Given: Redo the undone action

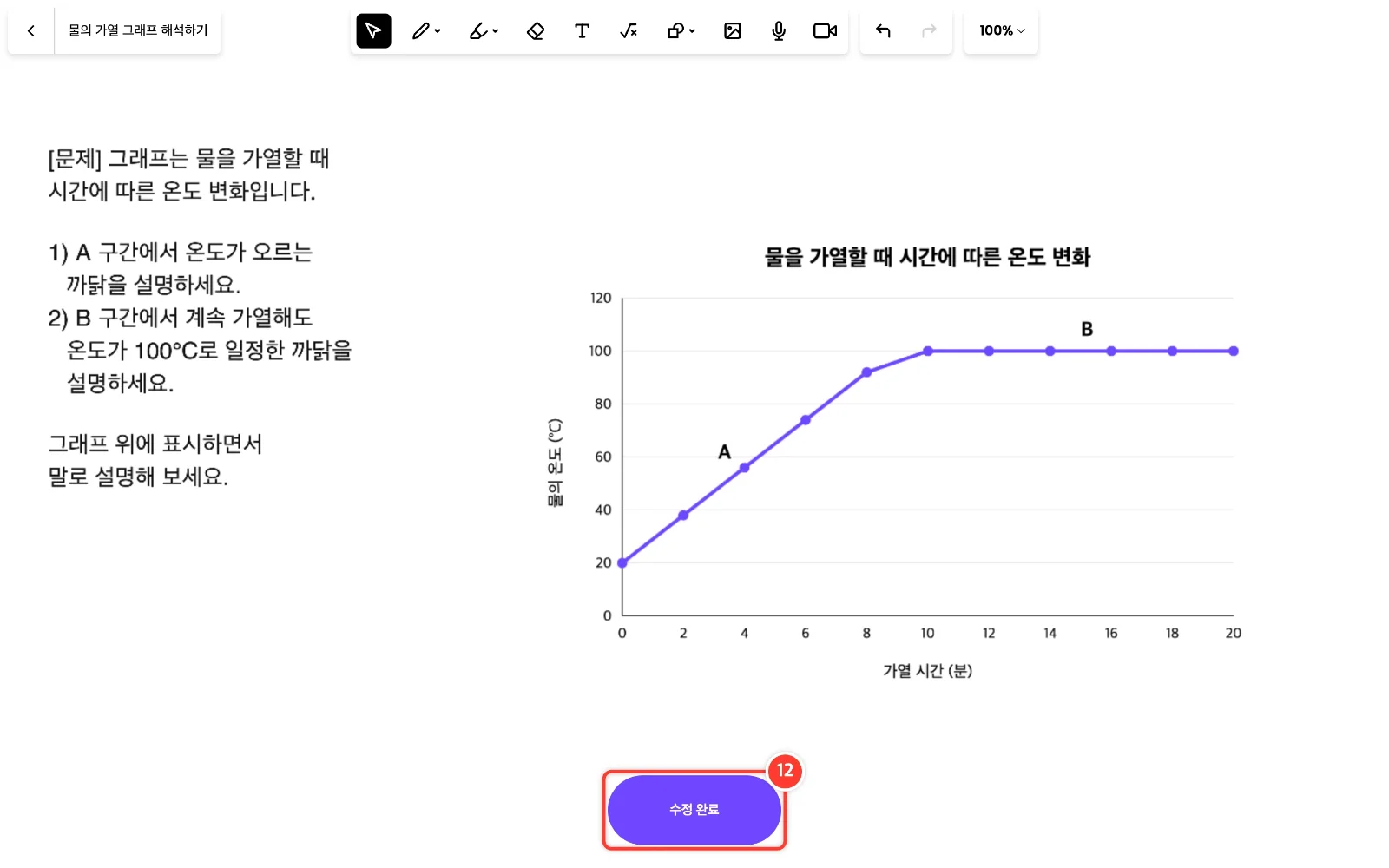Looking at the screenshot, I should point(929,31).
